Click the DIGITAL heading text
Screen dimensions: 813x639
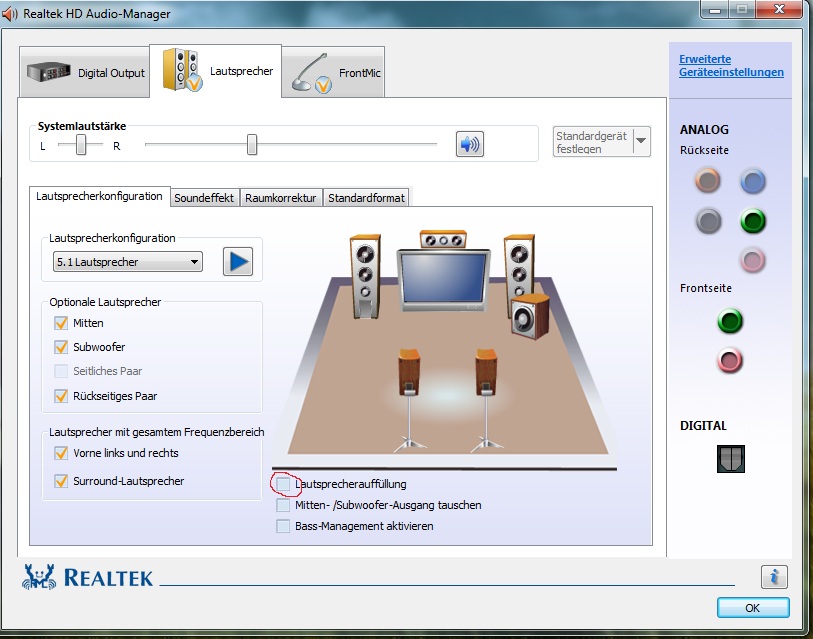(x=703, y=426)
